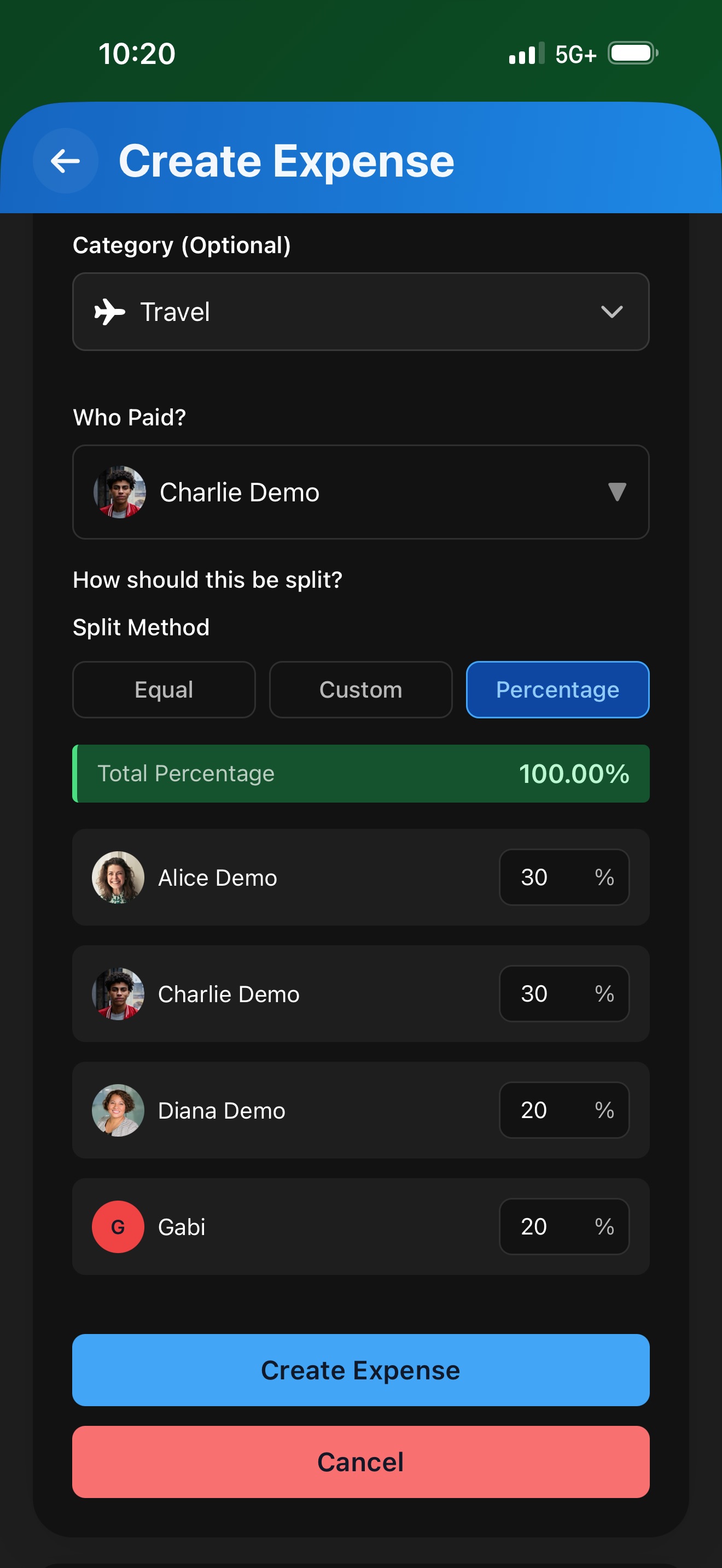Tap Gabi's red G avatar

point(118,1226)
